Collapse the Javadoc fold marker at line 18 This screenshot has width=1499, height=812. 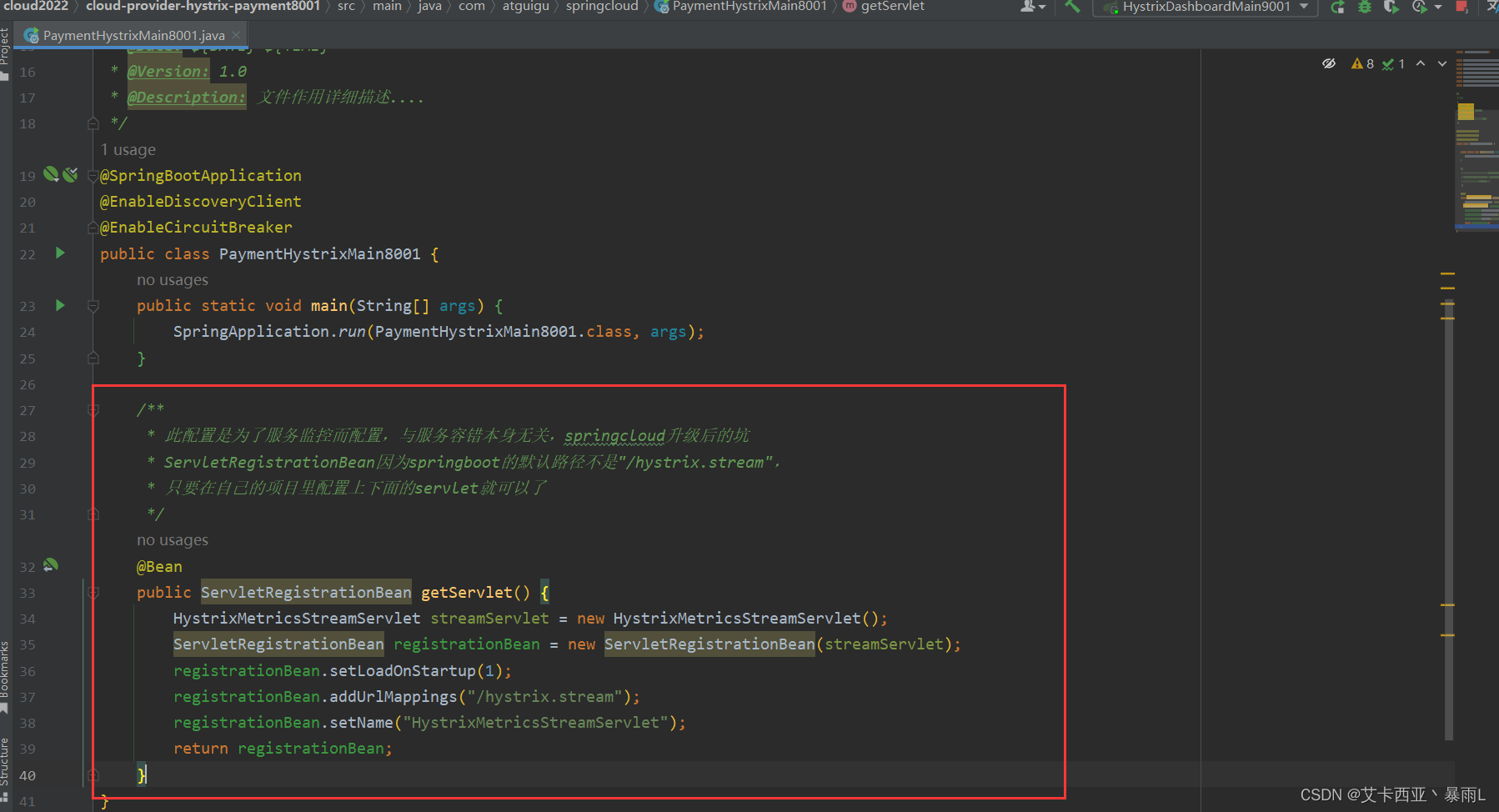coord(93,123)
